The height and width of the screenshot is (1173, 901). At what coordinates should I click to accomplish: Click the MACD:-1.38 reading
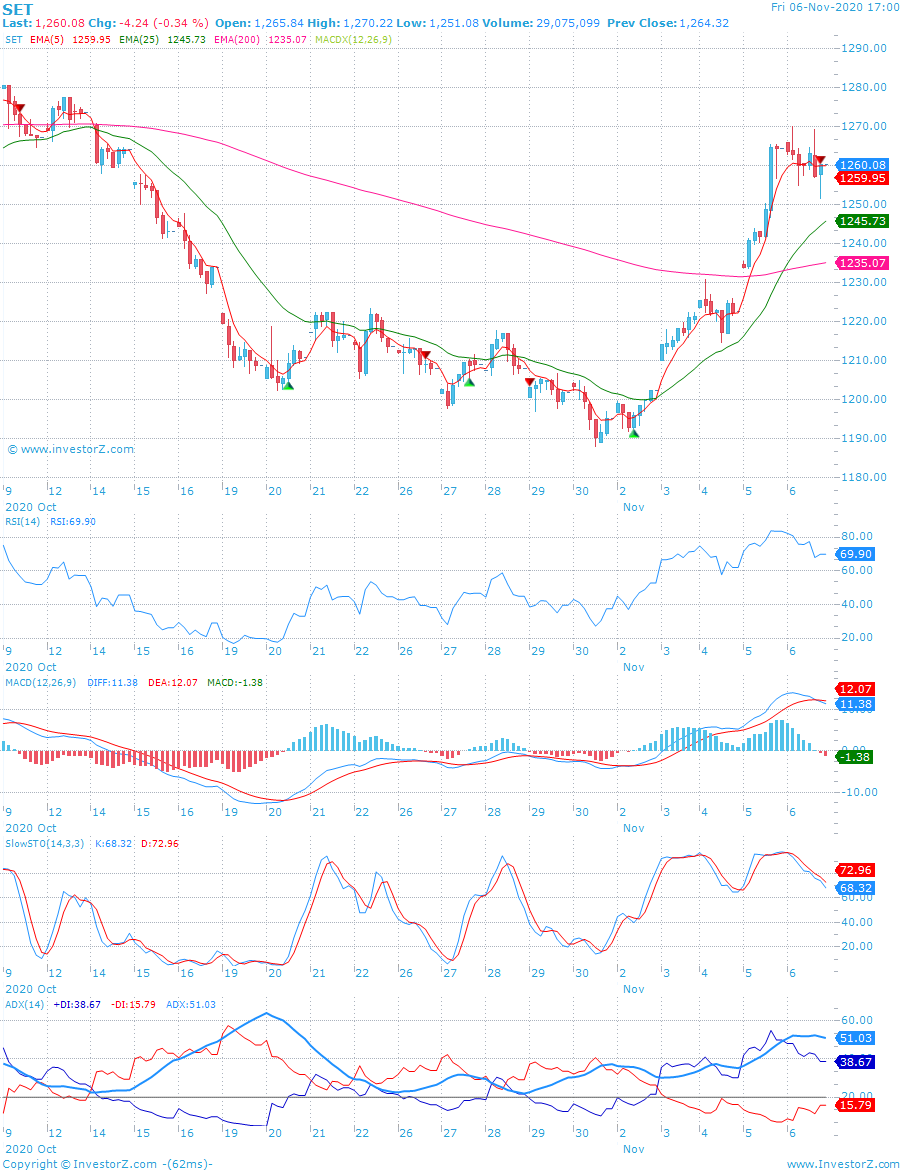point(234,682)
